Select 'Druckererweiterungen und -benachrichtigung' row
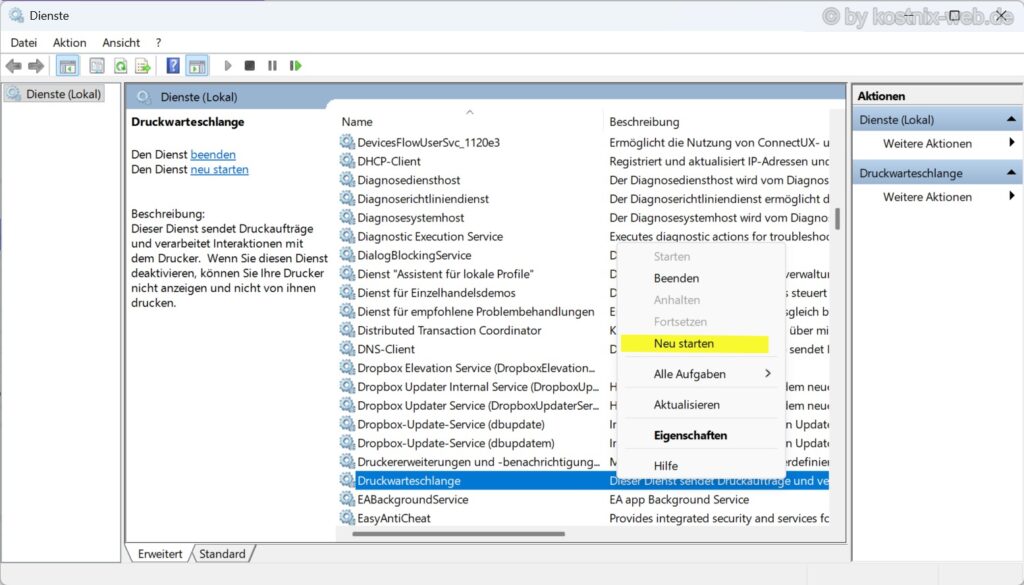This screenshot has height=585, width=1024. tap(478, 462)
